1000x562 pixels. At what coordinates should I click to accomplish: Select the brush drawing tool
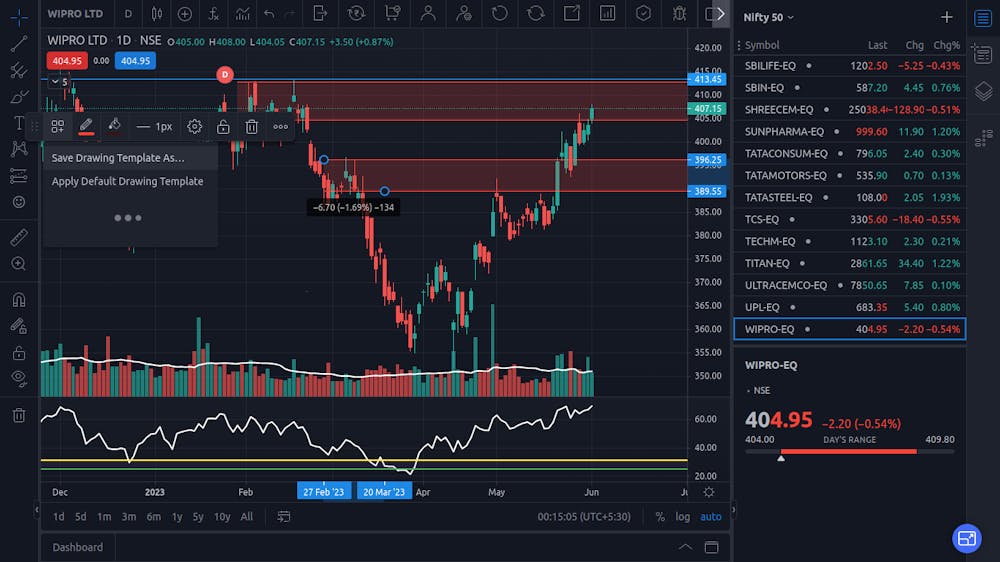pos(19,97)
